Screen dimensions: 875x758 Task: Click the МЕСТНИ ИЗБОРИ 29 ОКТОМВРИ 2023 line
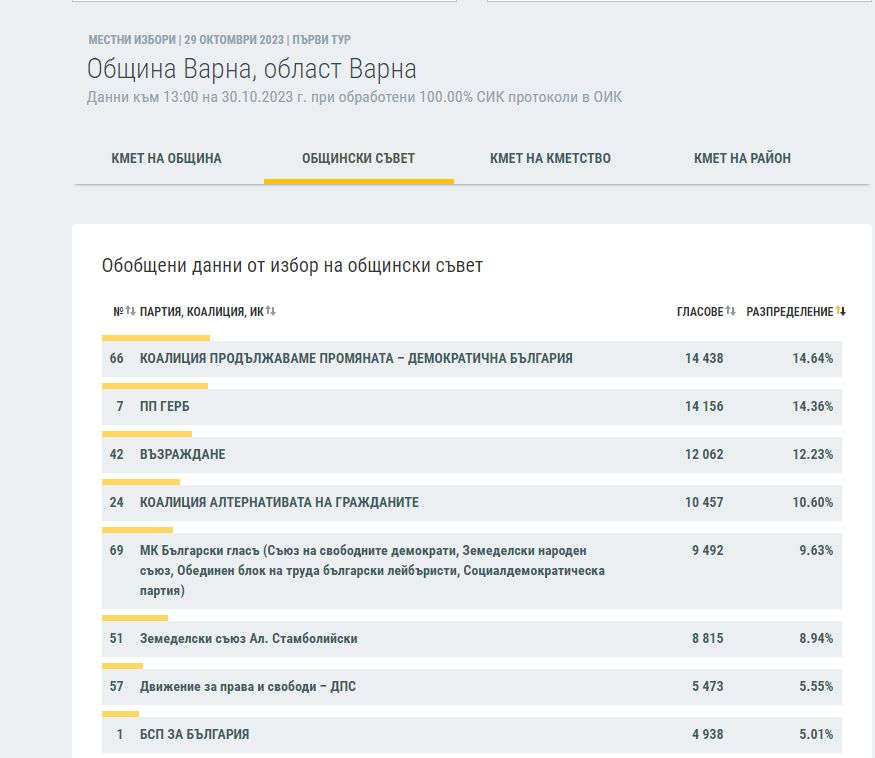(x=219, y=40)
